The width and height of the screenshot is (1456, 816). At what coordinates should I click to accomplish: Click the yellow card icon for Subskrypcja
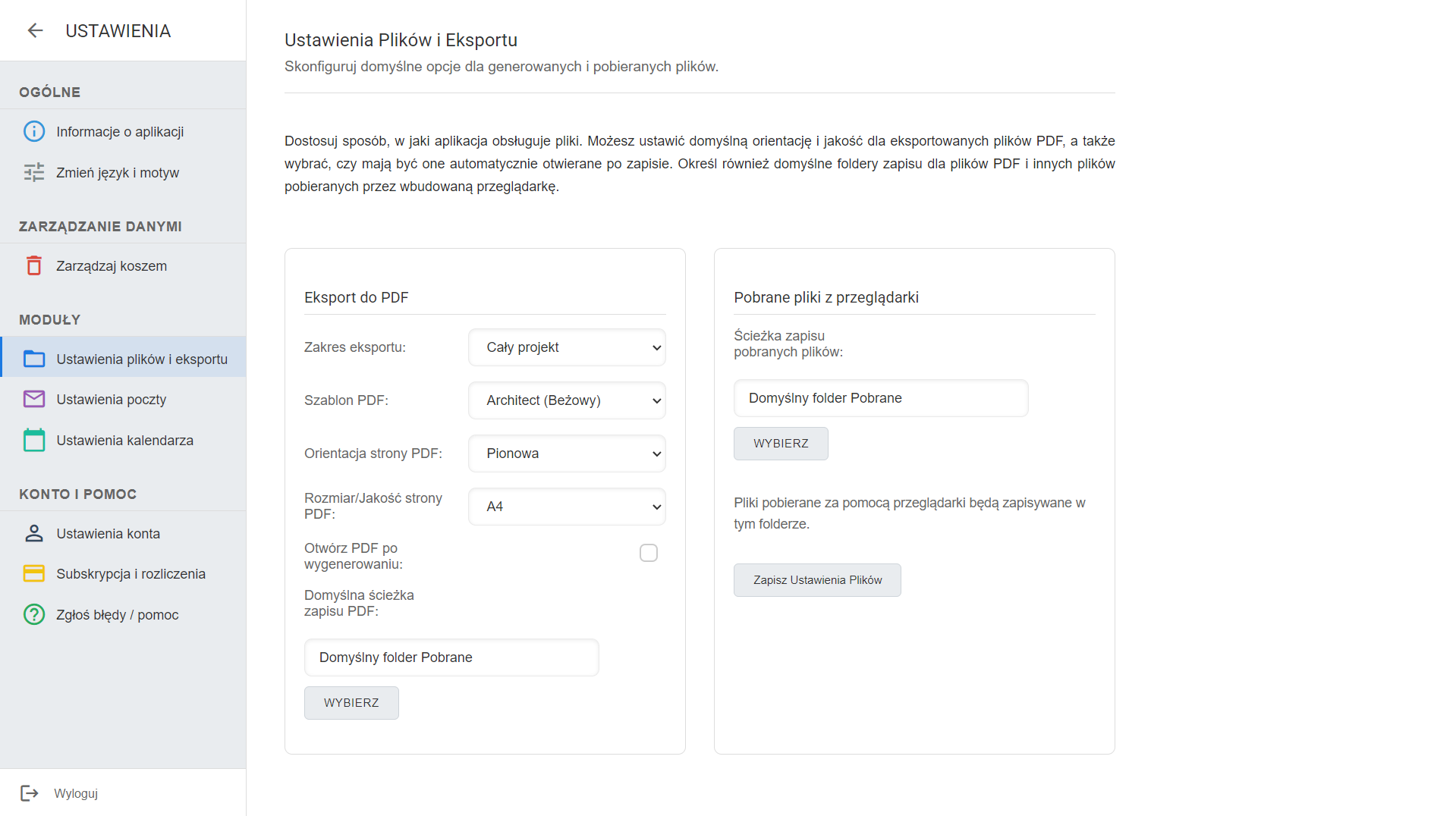pyautogui.click(x=34, y=573)
